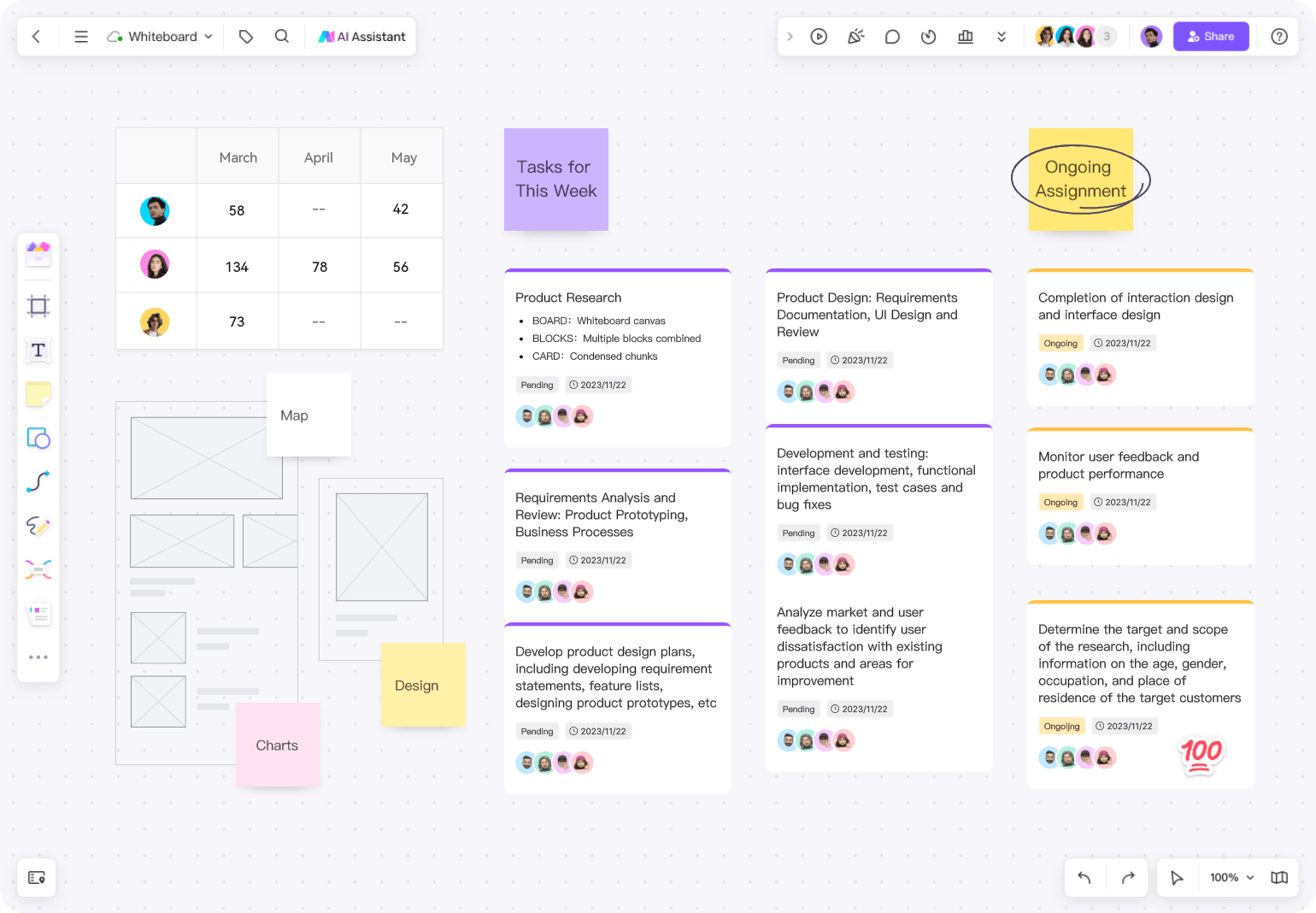Select the Pen drawing tool
The image size is (1316, 913).
point(38,526)
